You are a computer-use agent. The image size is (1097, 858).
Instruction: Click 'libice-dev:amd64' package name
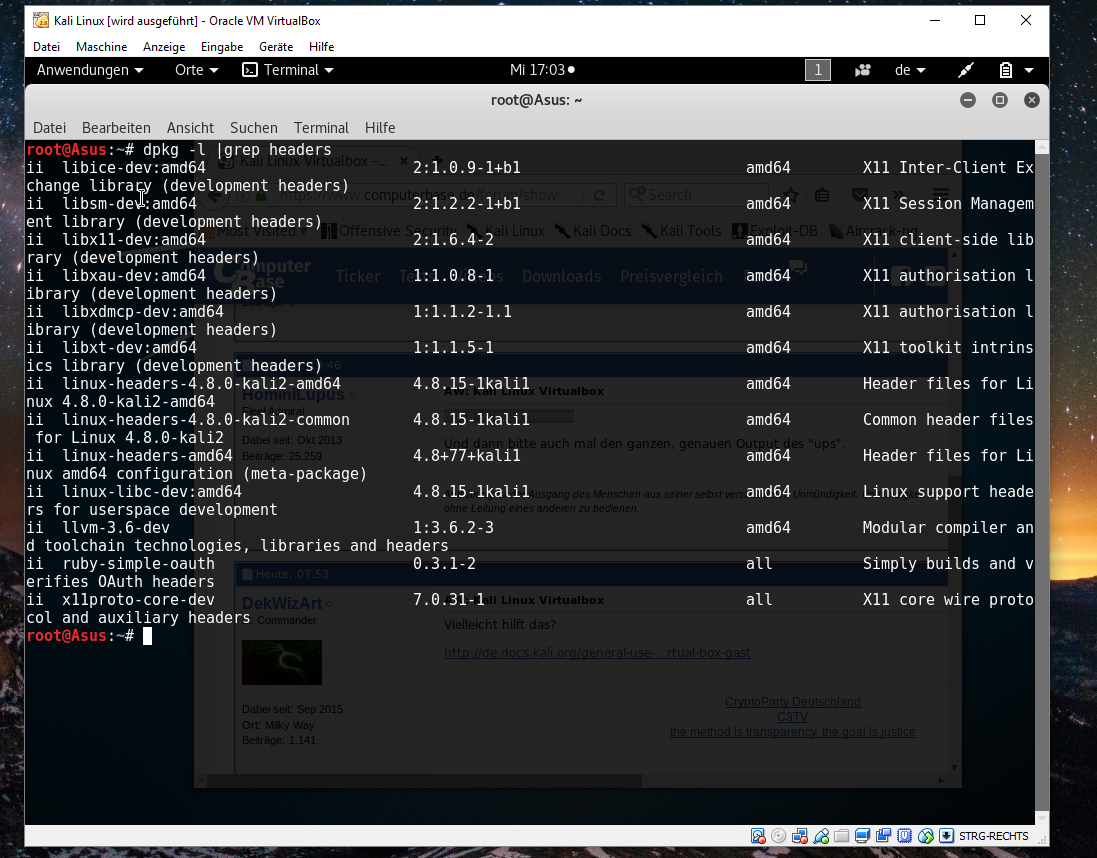pyautogui.click(x=134, y=168)
